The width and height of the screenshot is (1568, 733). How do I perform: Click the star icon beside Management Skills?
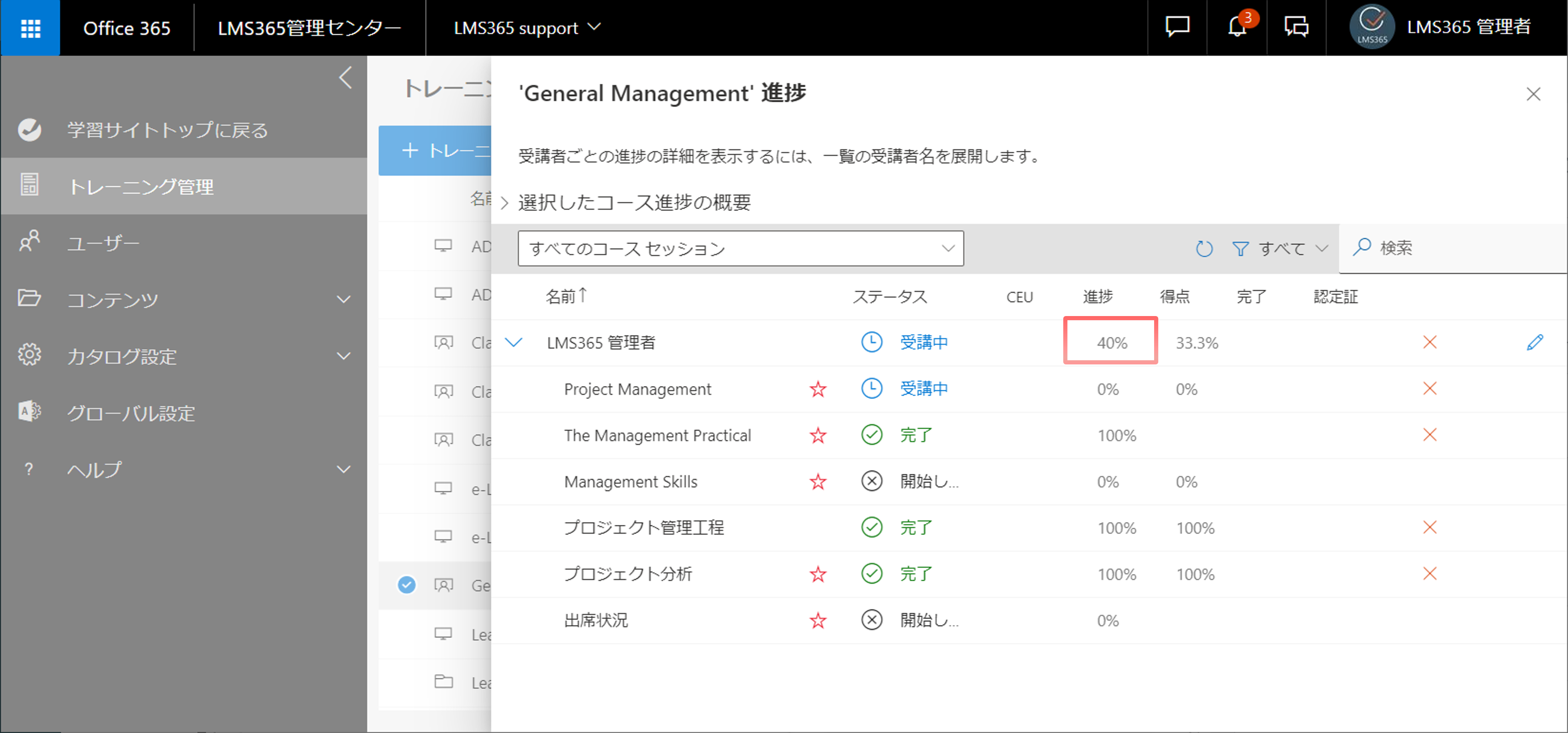coord(818,482)
